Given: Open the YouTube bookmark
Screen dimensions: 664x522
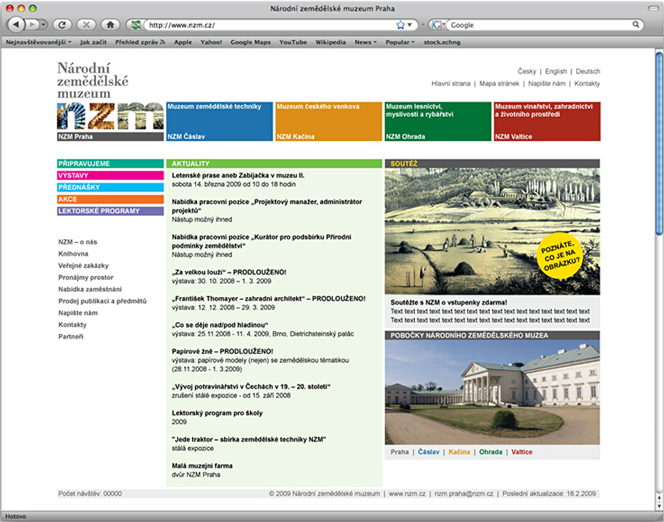Looking at the screenshot, I should pyautogui.click(x=293, y=42).
